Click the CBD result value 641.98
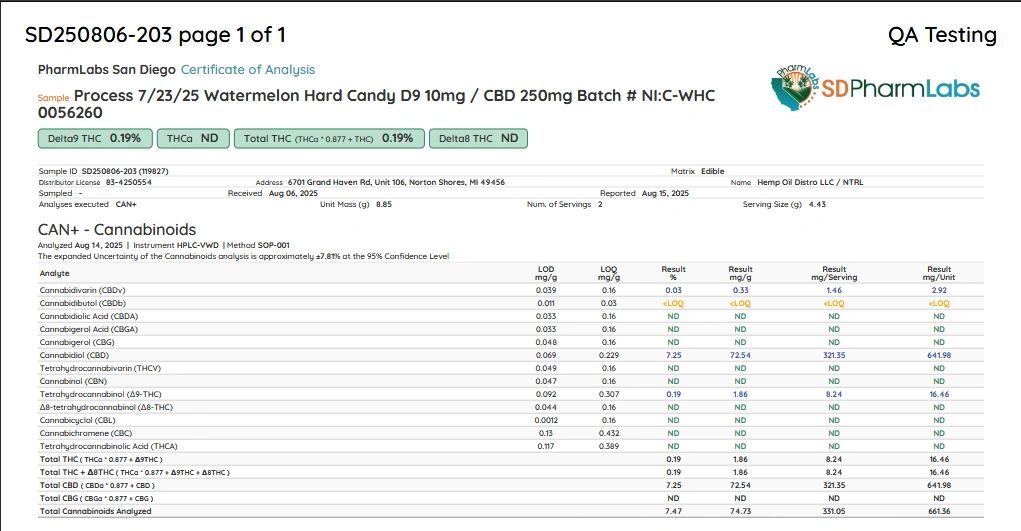The height and width of the screenshot is (531, 1021). pyautogui.click(x=938, y=355)
